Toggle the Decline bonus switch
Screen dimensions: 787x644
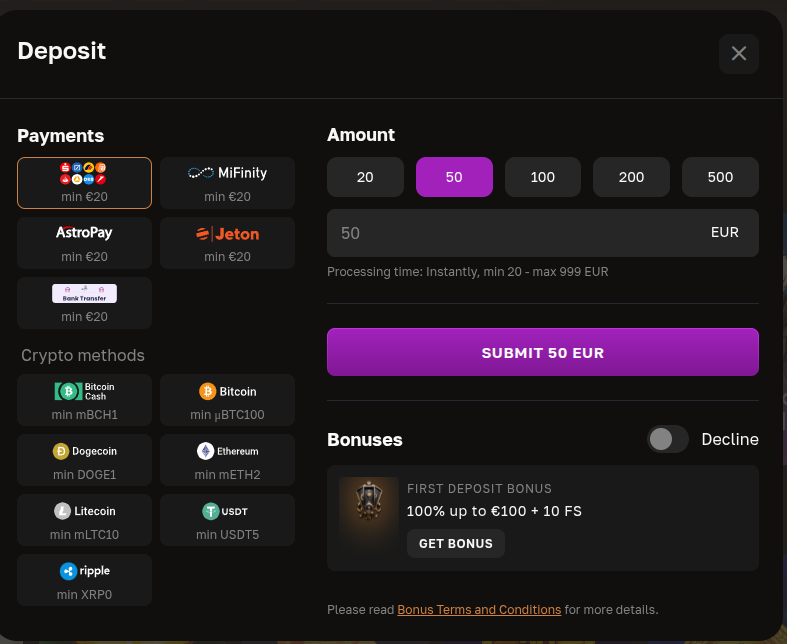point(668,439)
